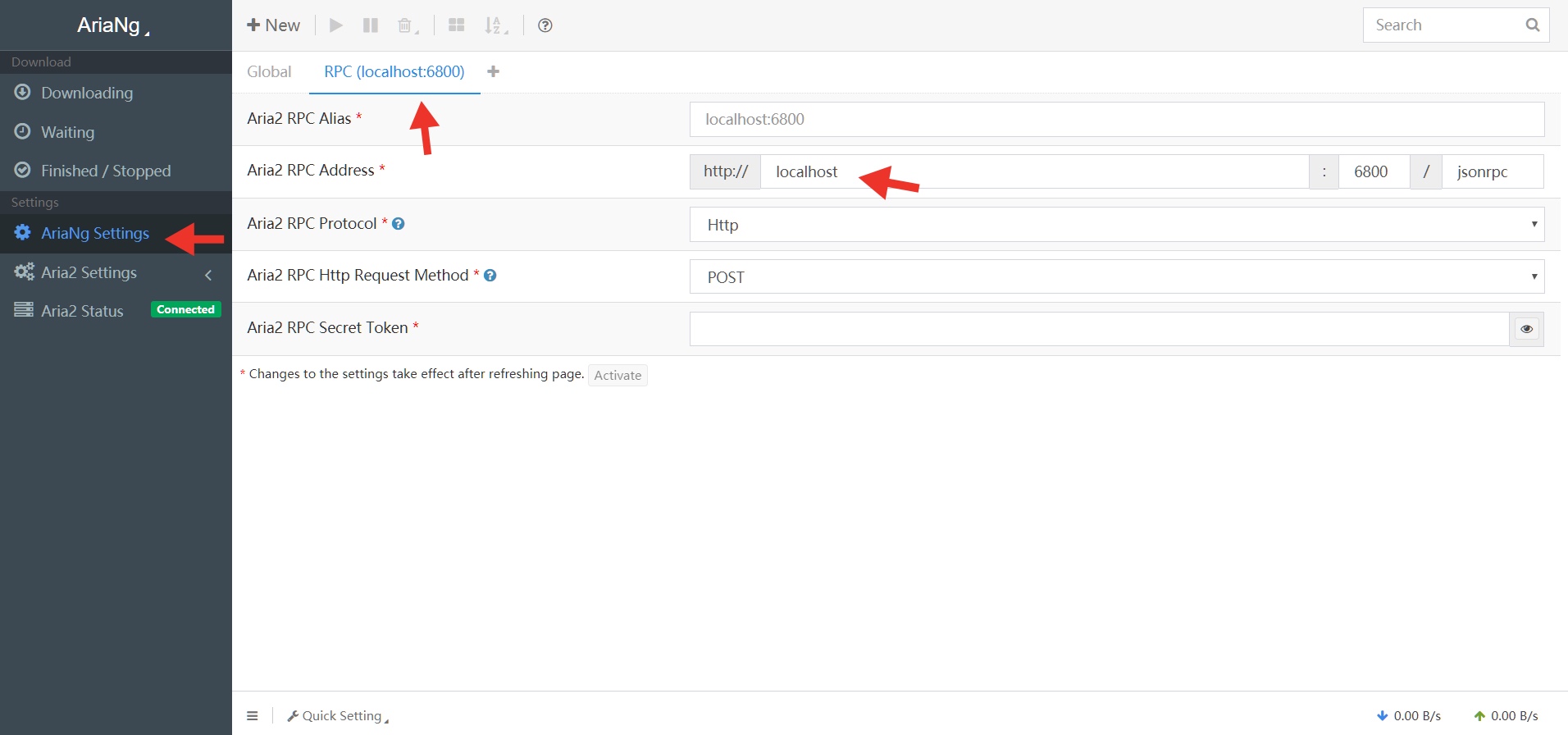Click the Waiting clock icon
The height and width of the screenshot is (735, 1568).
point(23,131)
